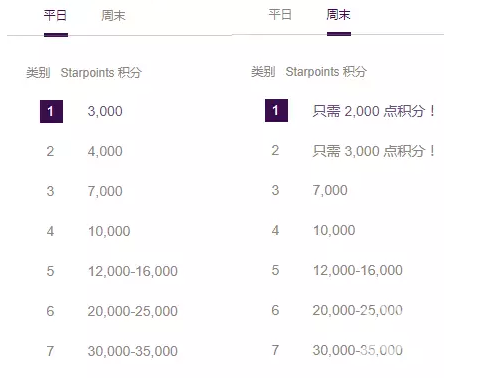
Task: Switch to 周末 tab in left table
Action: click(113, 16)
